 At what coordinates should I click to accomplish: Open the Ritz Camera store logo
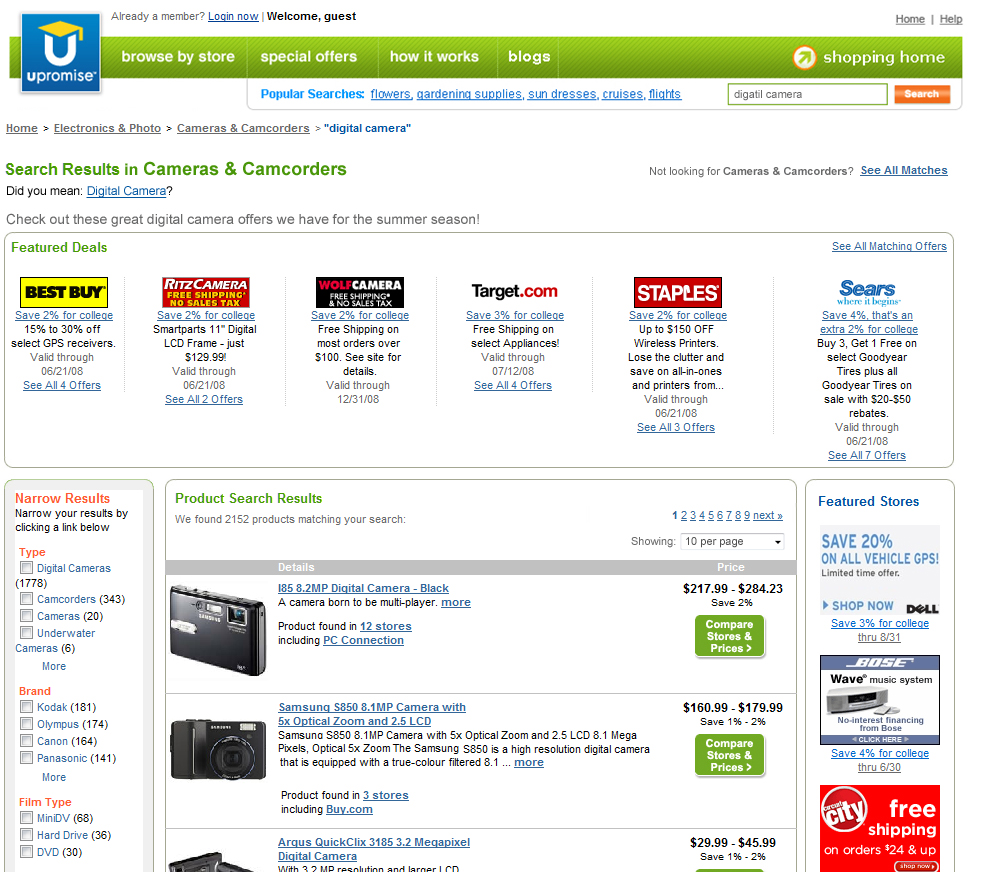tap(206, 292)
